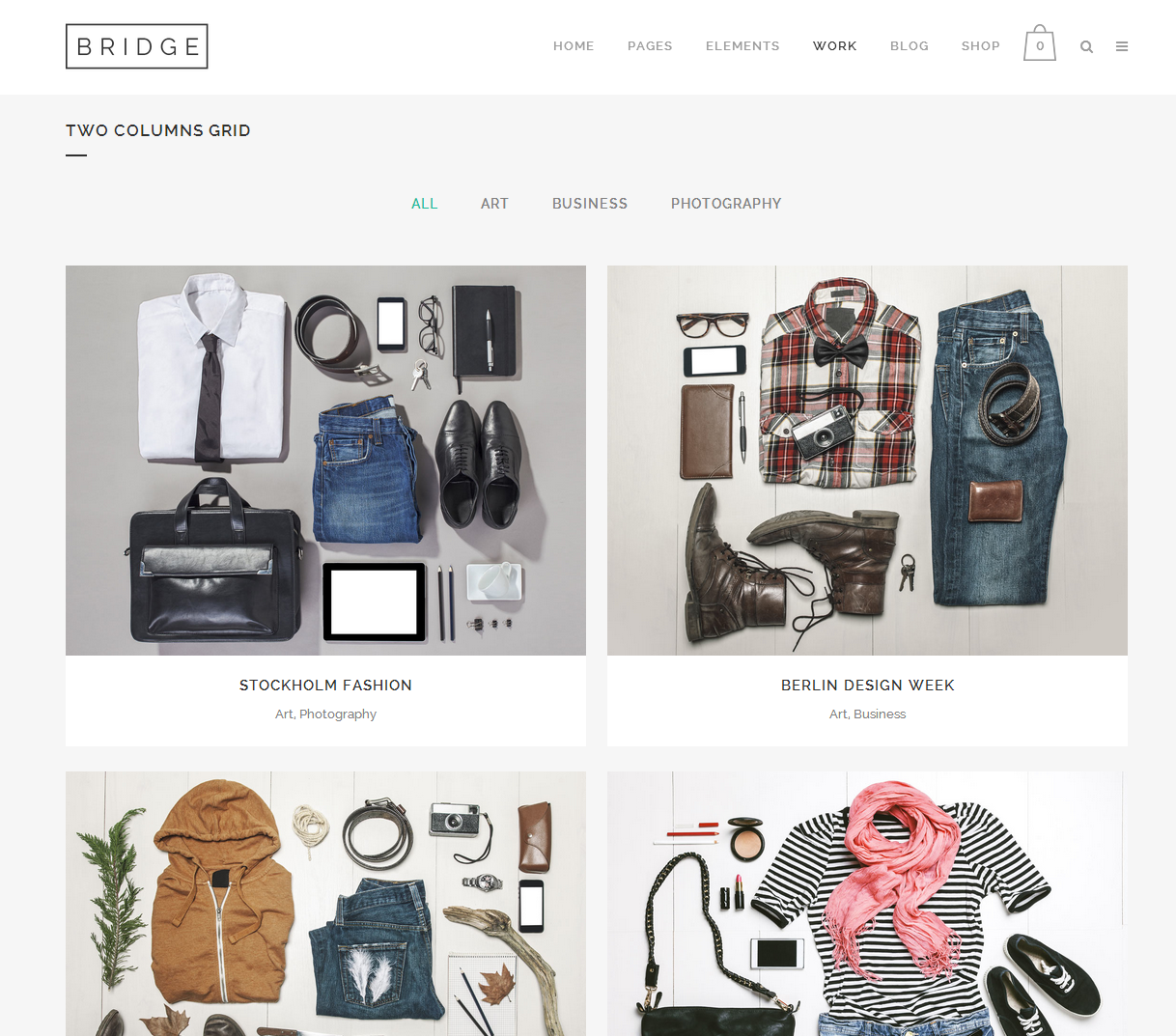Open the PAGES menu item
This screenshot has height=1036, width=1176.
click(650, 46)
